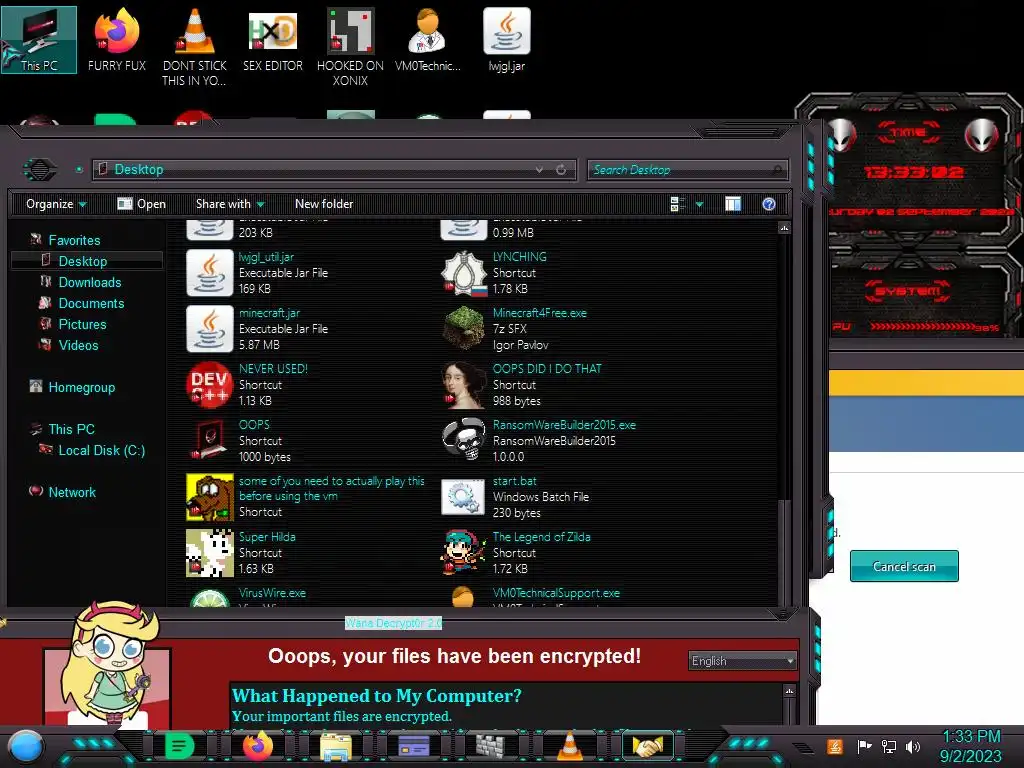This screenshot has height=768, width=1024.
Task: Open the view options dropdown arrow
Action: point(699,204)
